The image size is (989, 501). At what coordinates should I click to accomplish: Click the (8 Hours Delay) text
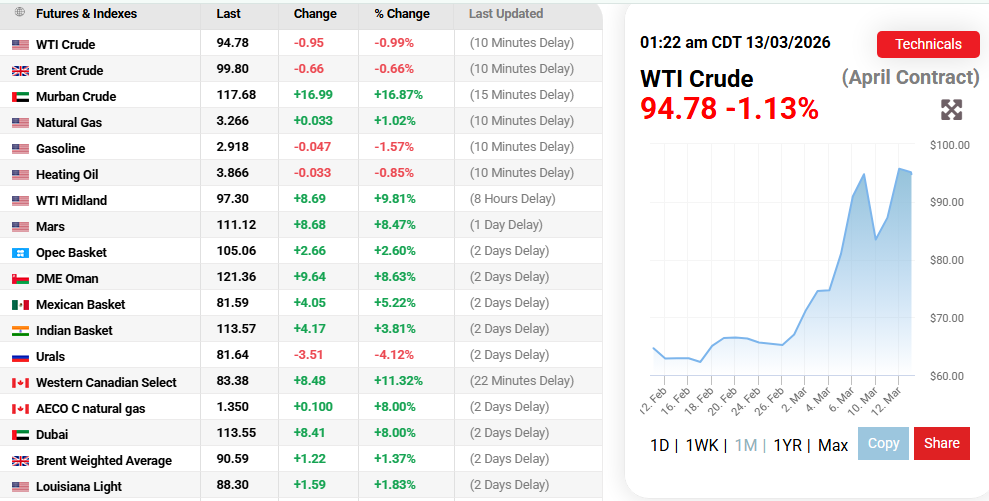click(x=513, y=199)
